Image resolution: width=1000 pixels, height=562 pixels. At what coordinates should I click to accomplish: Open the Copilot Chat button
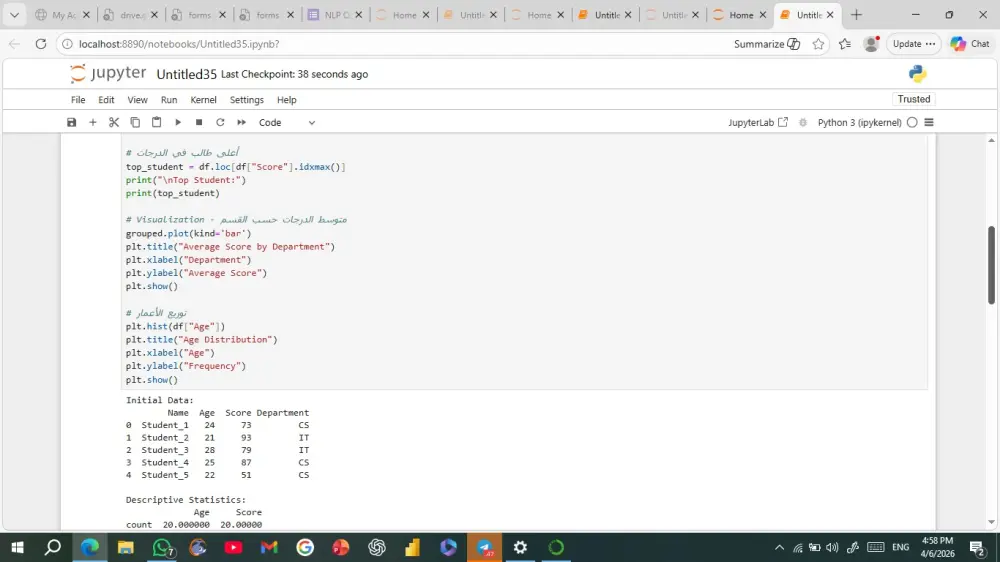click(x=970, y=44)
